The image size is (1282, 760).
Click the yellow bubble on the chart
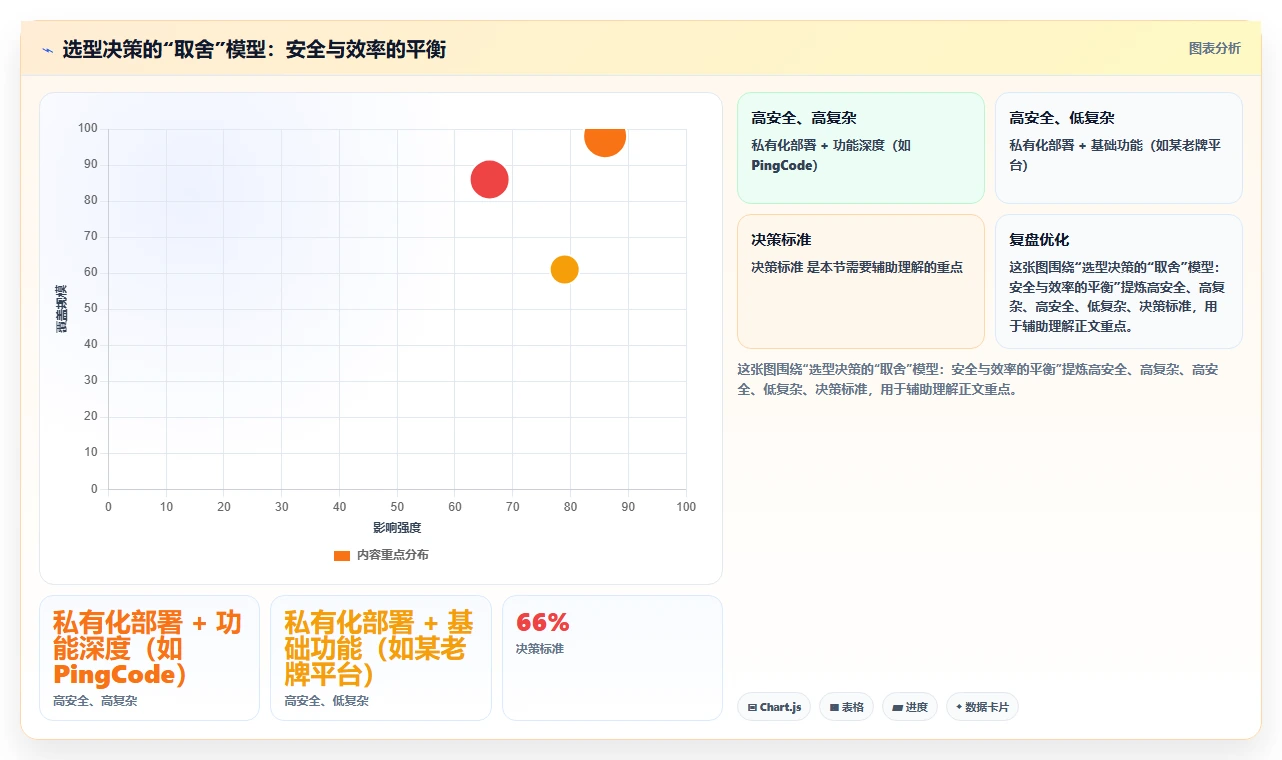tap(564, 270)
